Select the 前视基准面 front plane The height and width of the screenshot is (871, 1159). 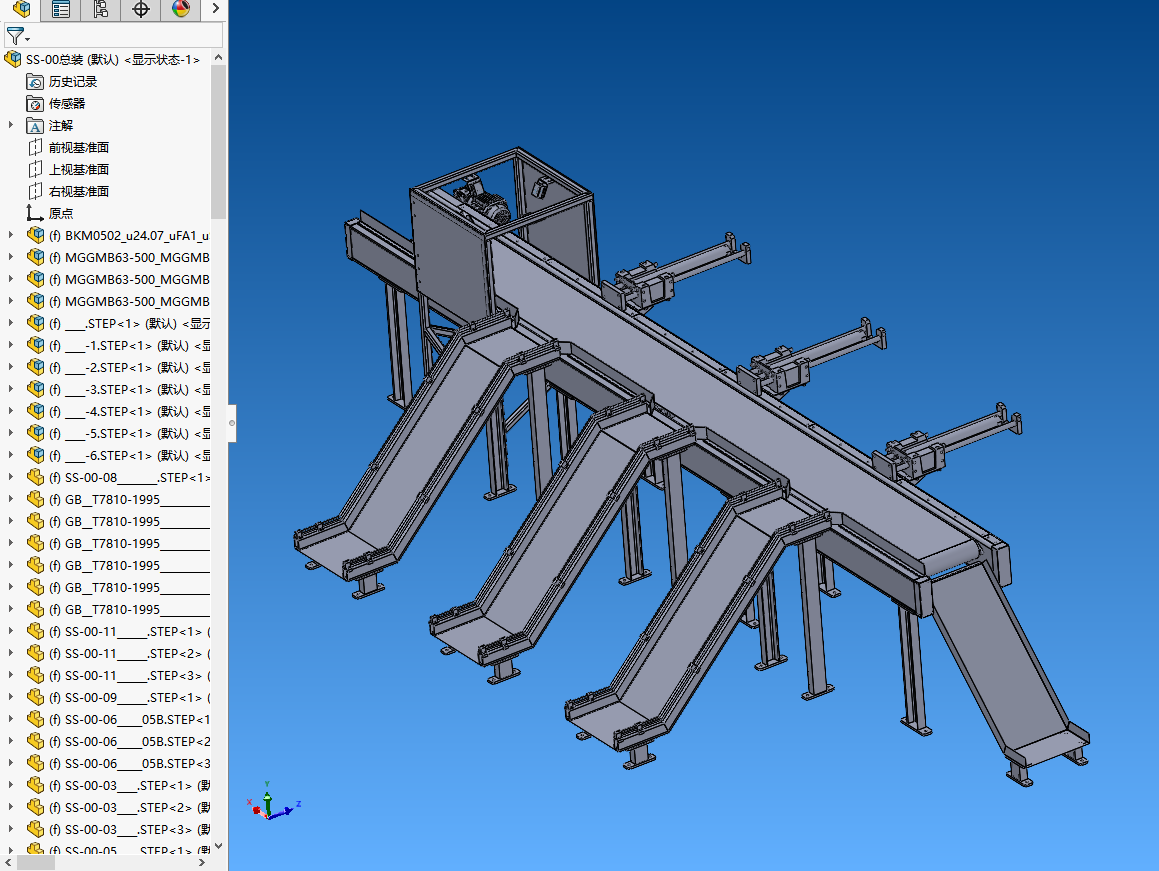[78, 148]
